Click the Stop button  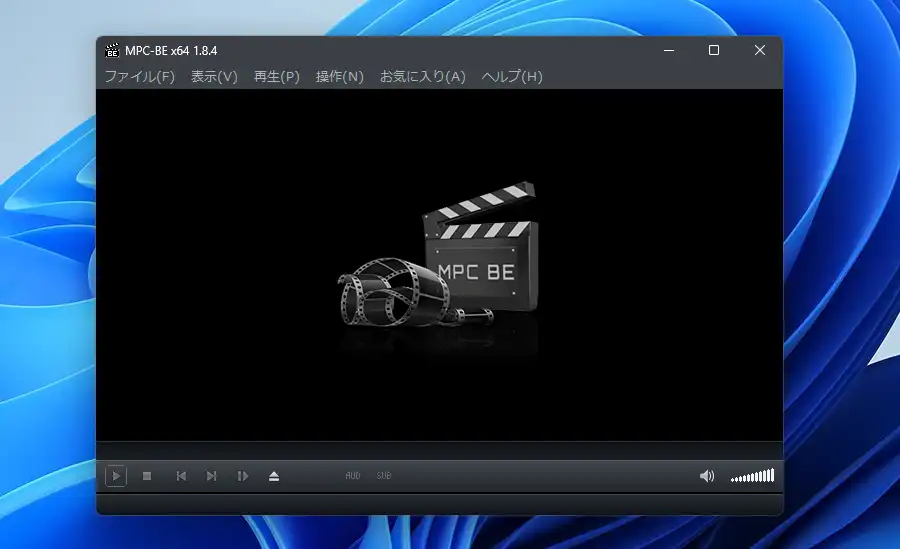(x=147, y=476)
